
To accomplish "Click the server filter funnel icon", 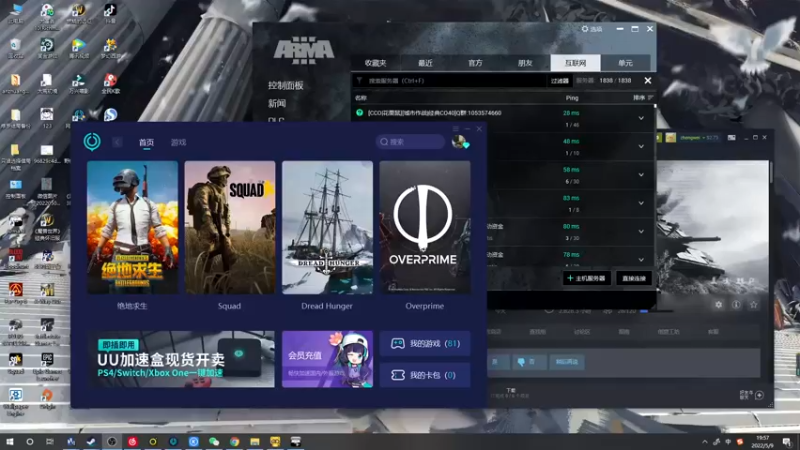I will [359, 81].
